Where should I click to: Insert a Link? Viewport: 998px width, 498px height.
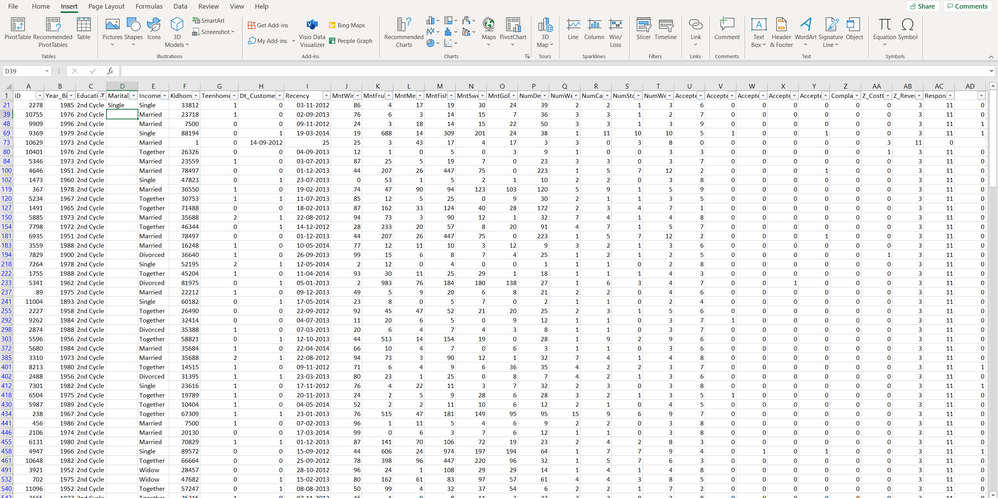coord(696,32)
